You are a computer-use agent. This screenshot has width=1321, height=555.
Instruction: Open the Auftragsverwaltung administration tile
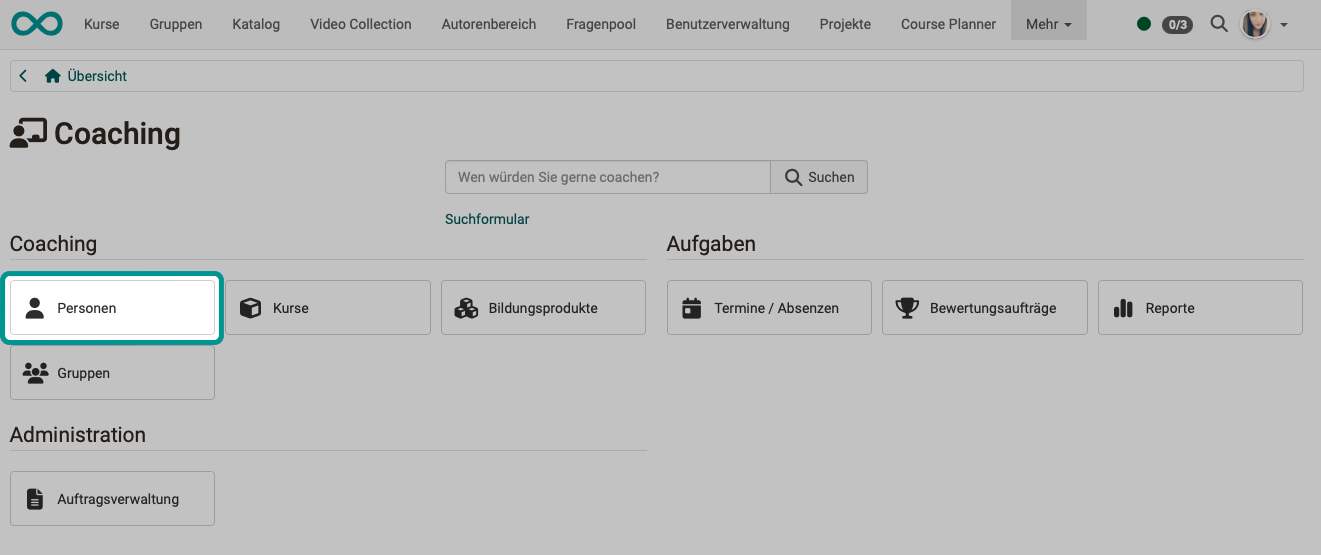pos(112,499)
